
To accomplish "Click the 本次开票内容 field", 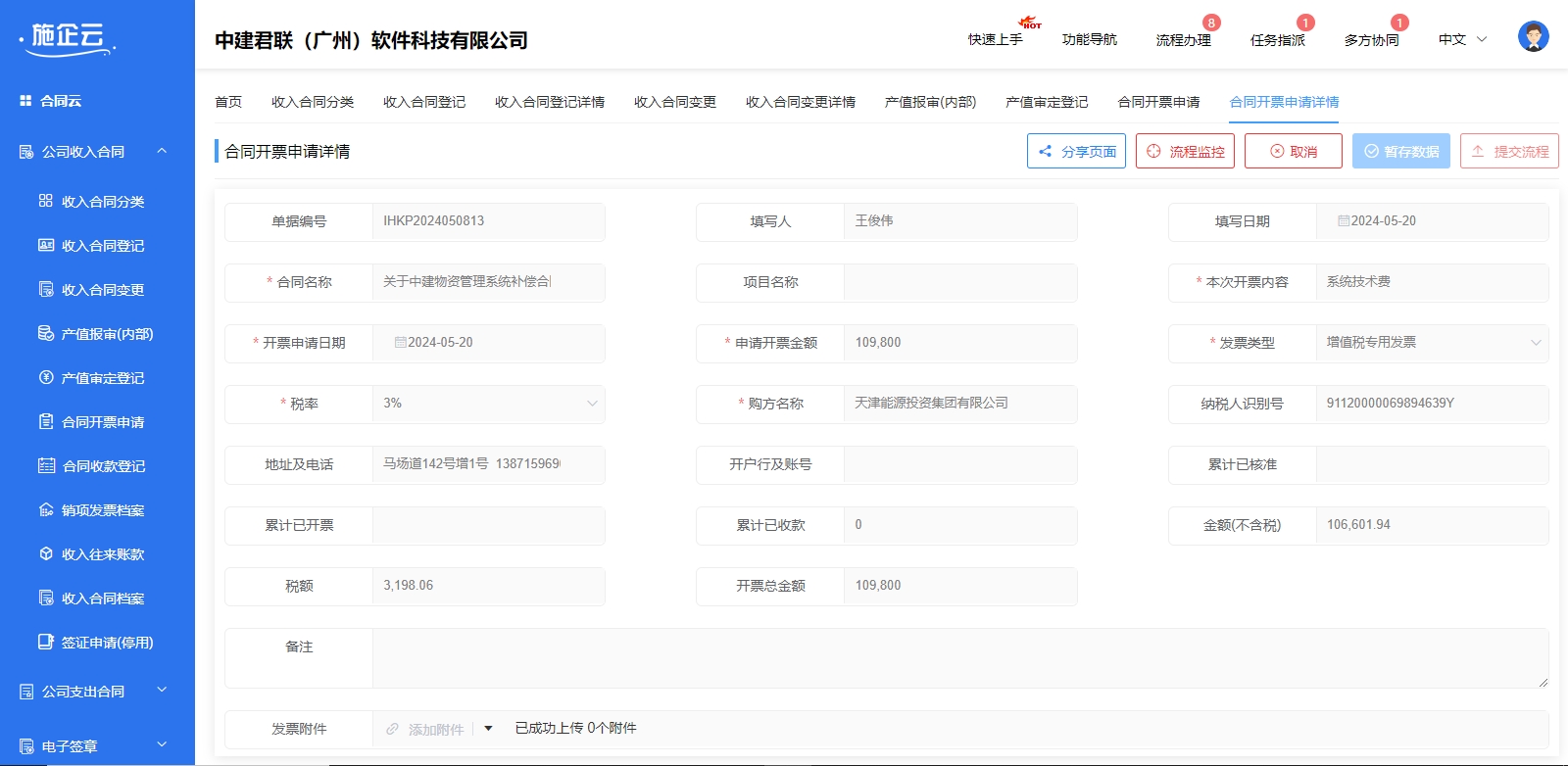I will [1432, 282].
